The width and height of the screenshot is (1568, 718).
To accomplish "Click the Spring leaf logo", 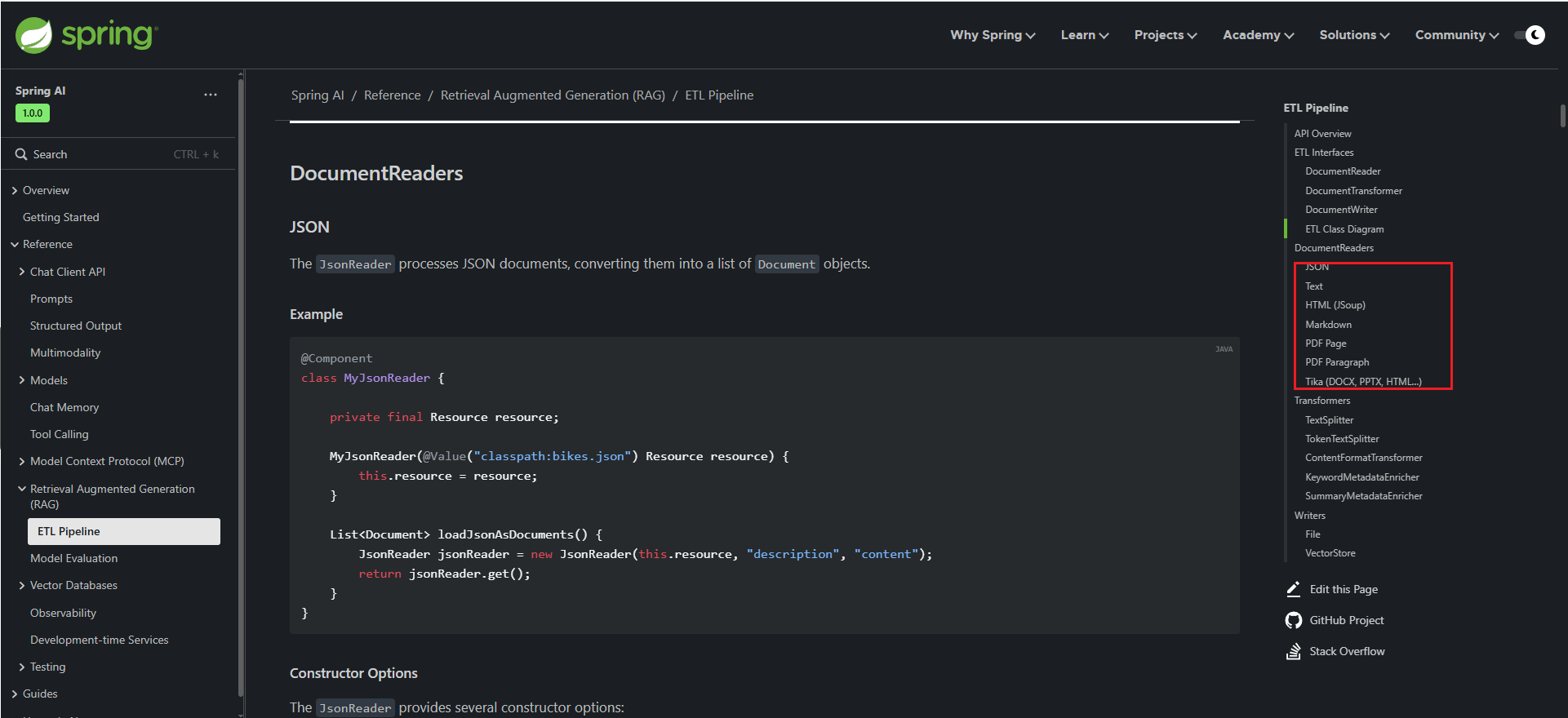I will click(34, 35).
